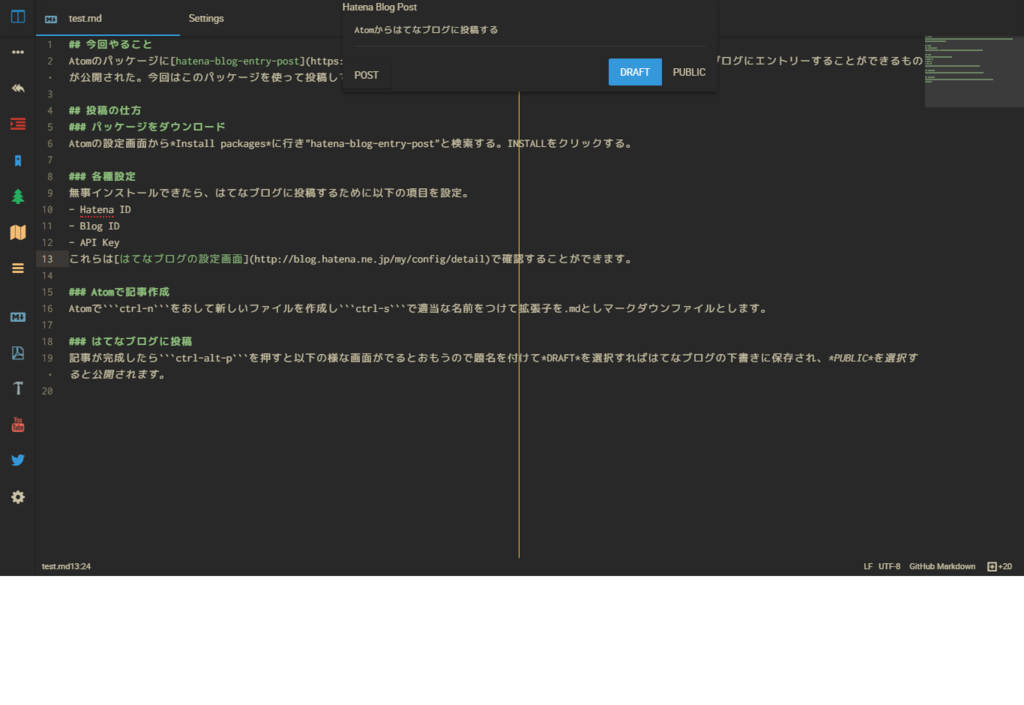
Task: Select the PUBLIC button
Action: coord(689,72)
